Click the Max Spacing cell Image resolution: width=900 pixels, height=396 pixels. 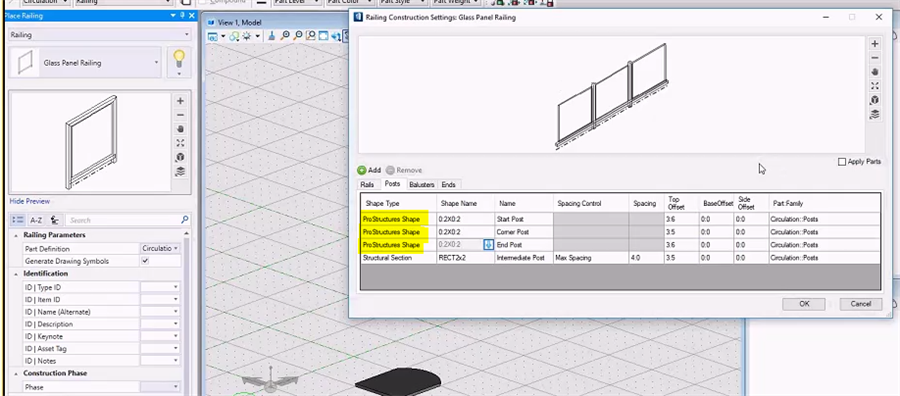tap(591, 258)
